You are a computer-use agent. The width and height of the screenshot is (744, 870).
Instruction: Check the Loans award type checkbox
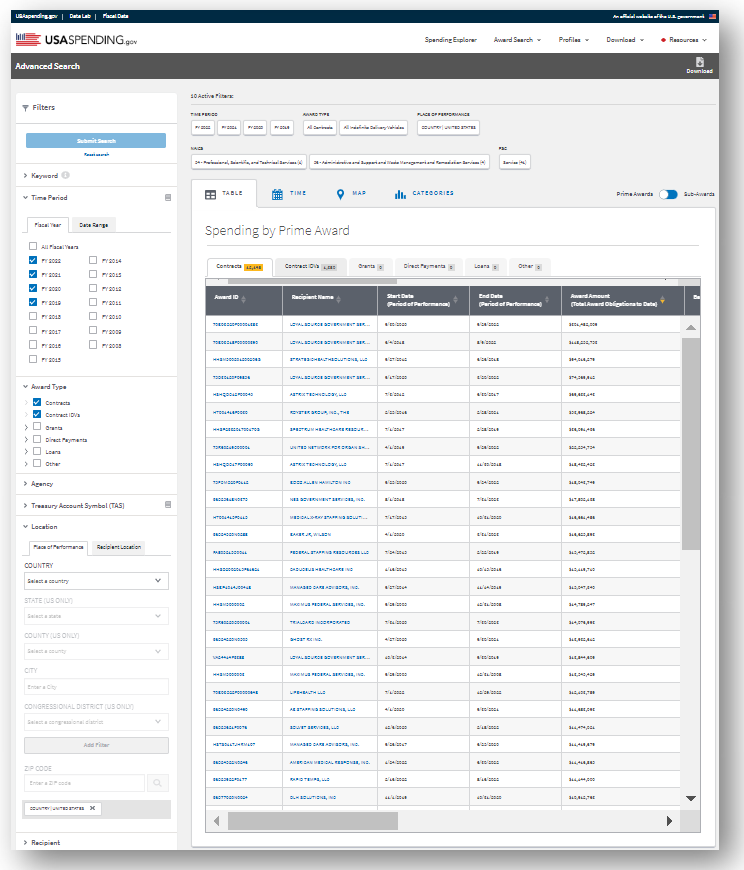37,451
